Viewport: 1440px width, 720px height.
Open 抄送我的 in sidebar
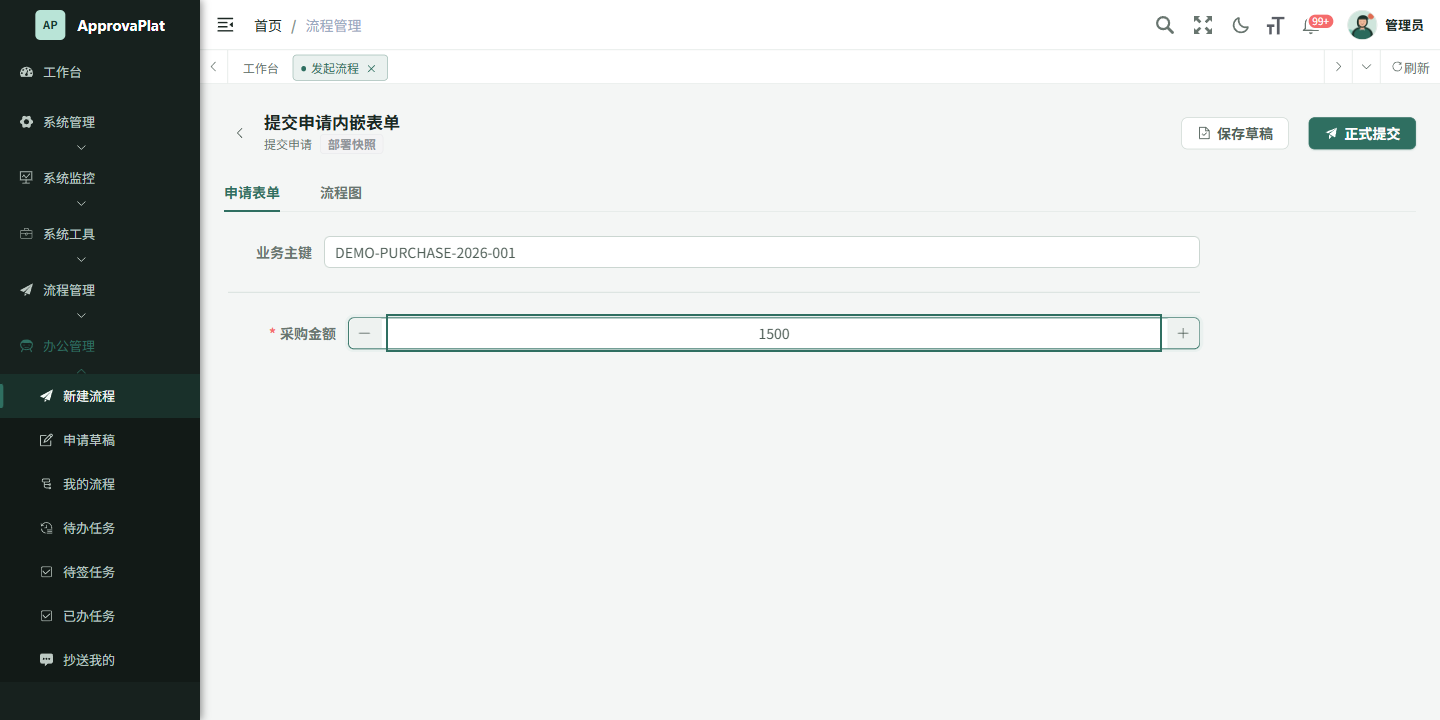pyautogui.click(x=100, y=660)
